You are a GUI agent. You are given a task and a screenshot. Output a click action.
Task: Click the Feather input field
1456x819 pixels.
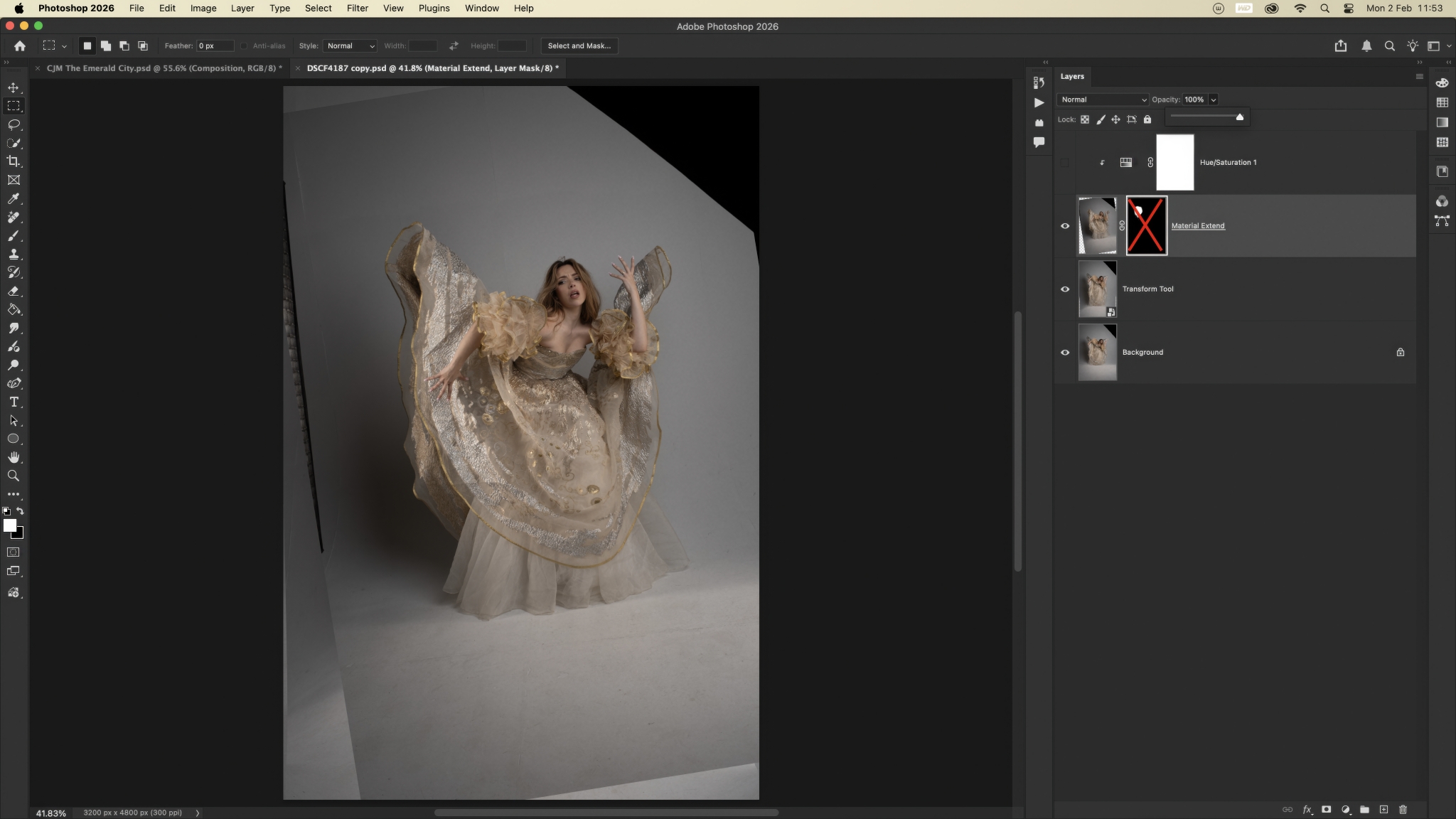tap(215, 45)
